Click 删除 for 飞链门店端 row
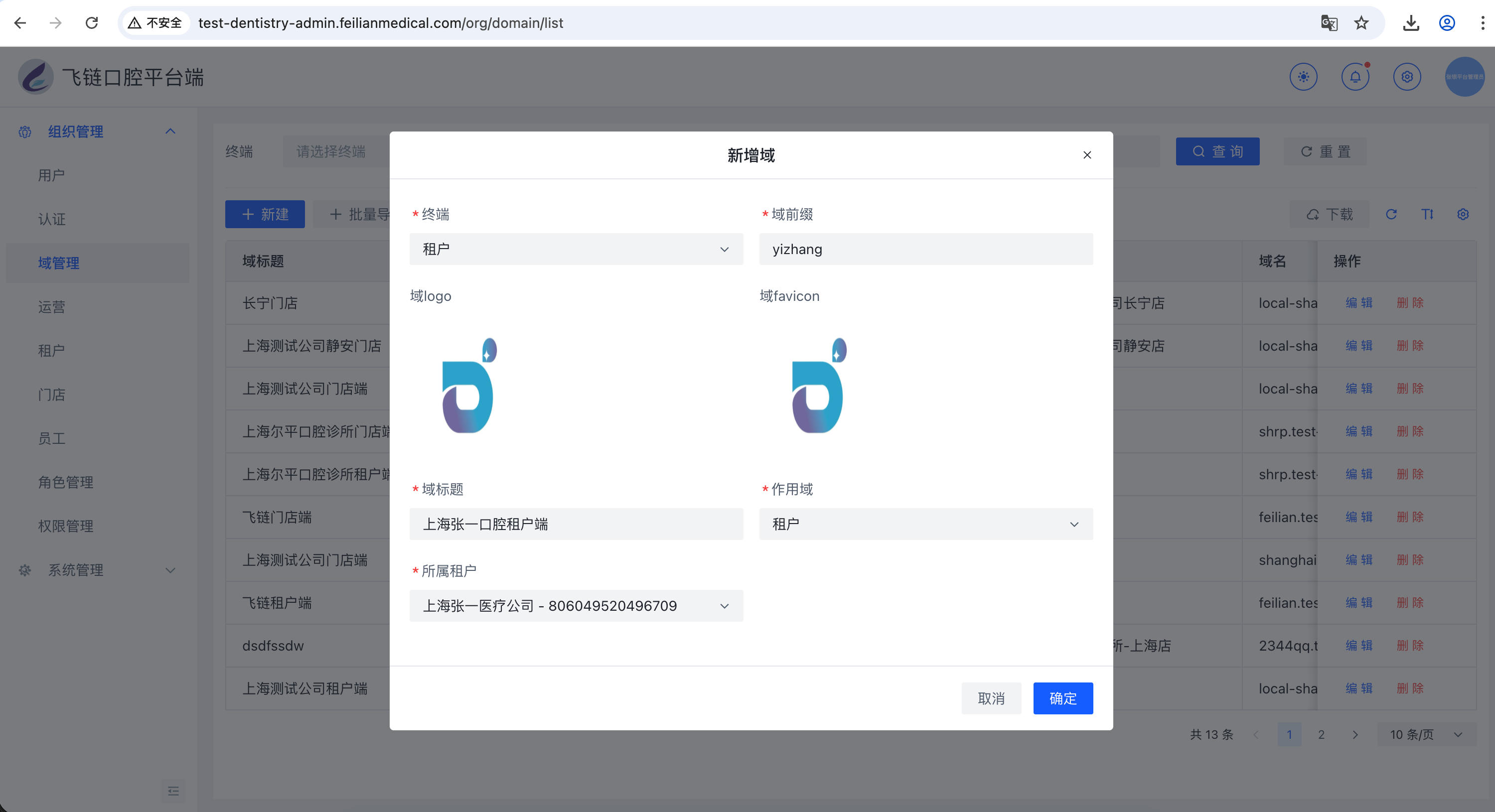 [x=1410, y=517]
